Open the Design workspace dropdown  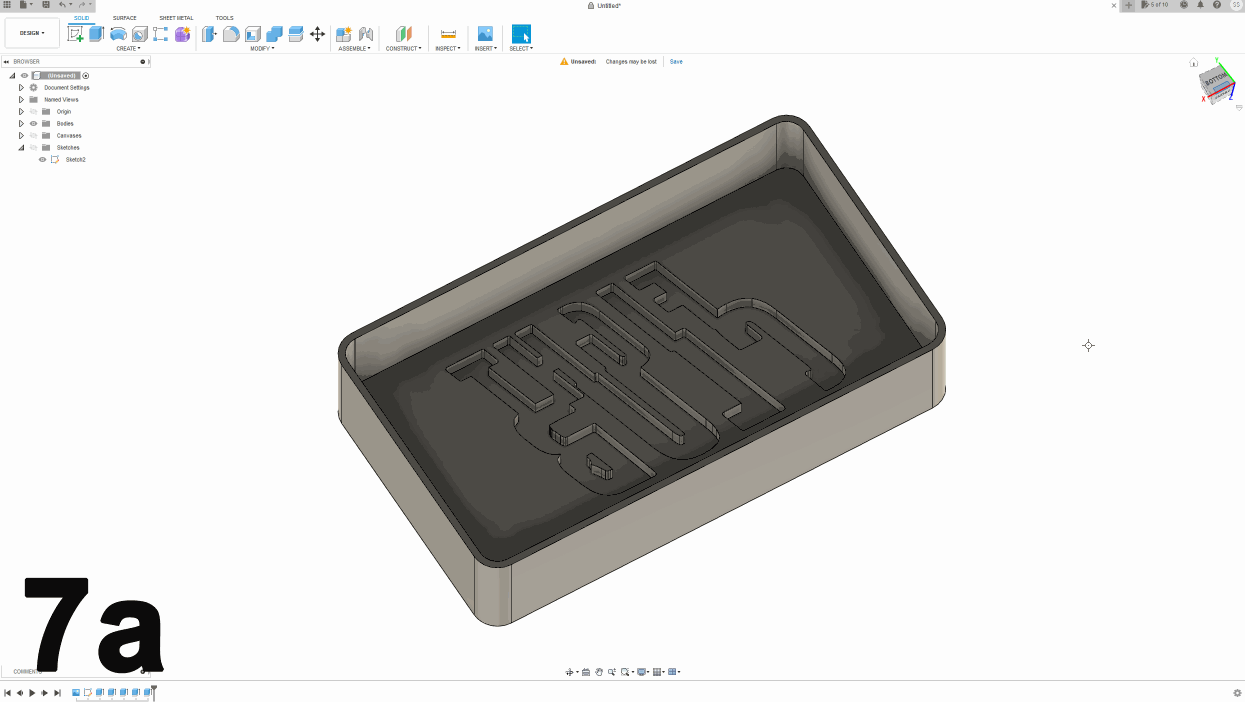(31, 32)
